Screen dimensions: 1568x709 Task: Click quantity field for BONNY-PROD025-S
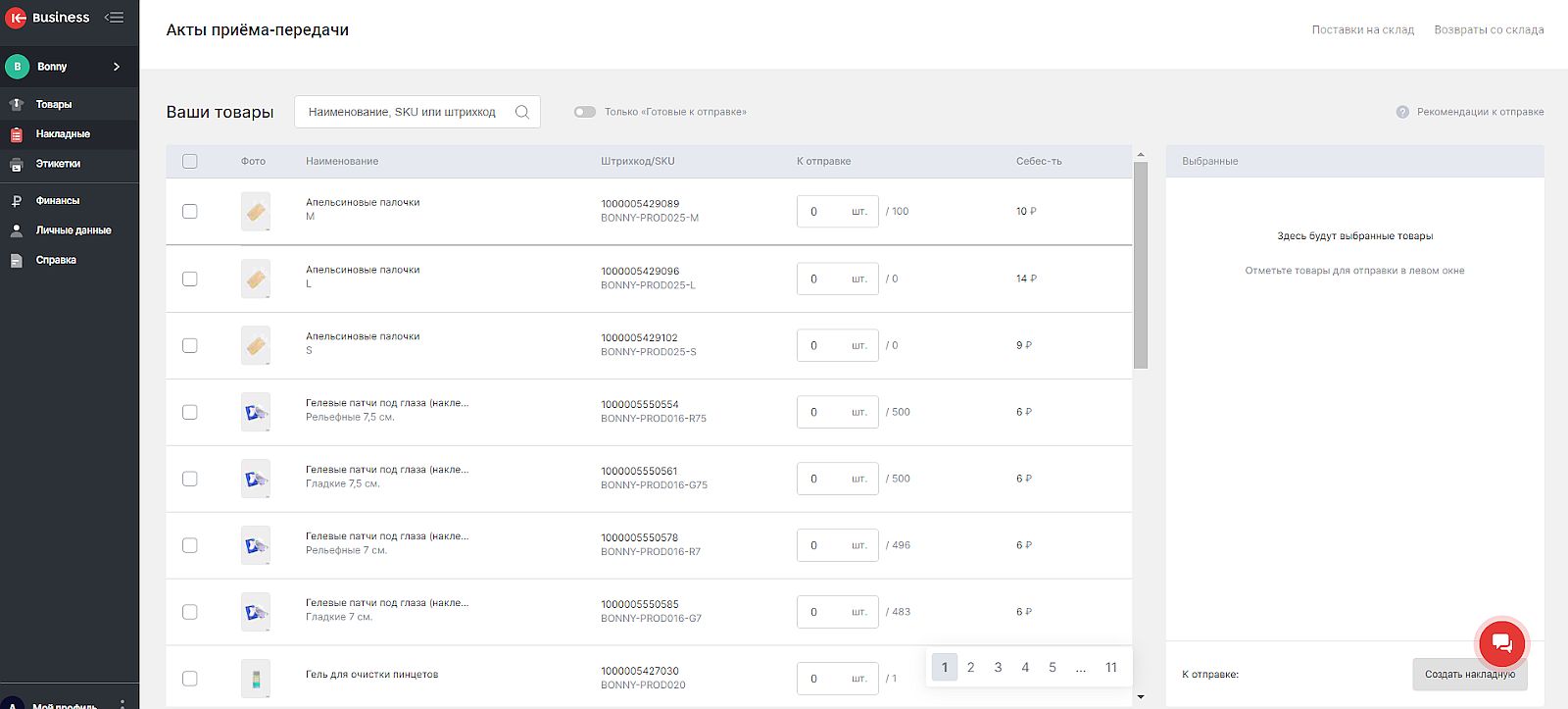click(x=837, y=346)
